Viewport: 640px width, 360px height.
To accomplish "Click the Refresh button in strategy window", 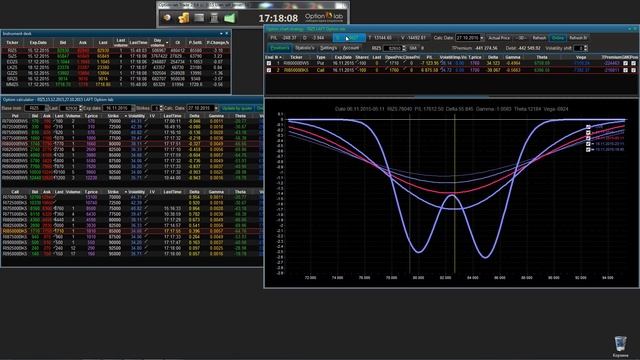I will [x=539, y=38].
